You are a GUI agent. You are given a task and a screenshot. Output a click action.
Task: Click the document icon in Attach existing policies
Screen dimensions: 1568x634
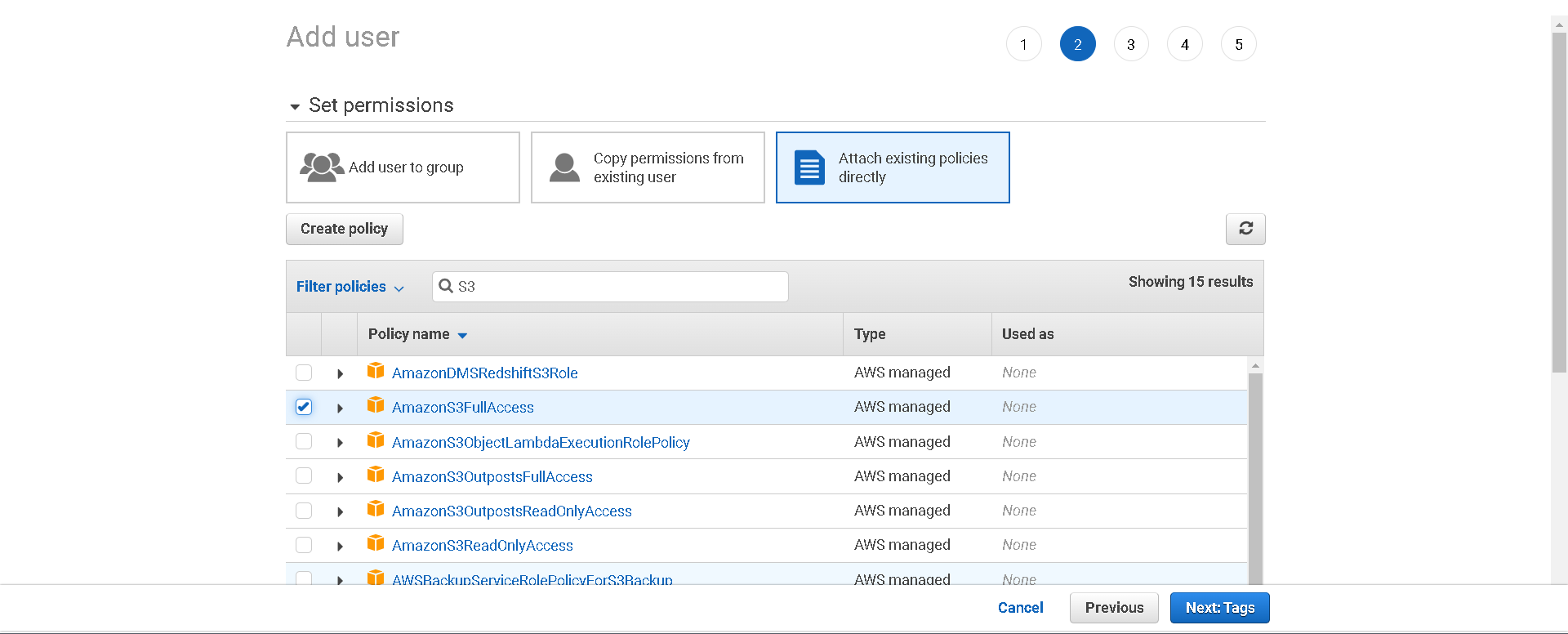pyautogui.click(x=809, y=167)
